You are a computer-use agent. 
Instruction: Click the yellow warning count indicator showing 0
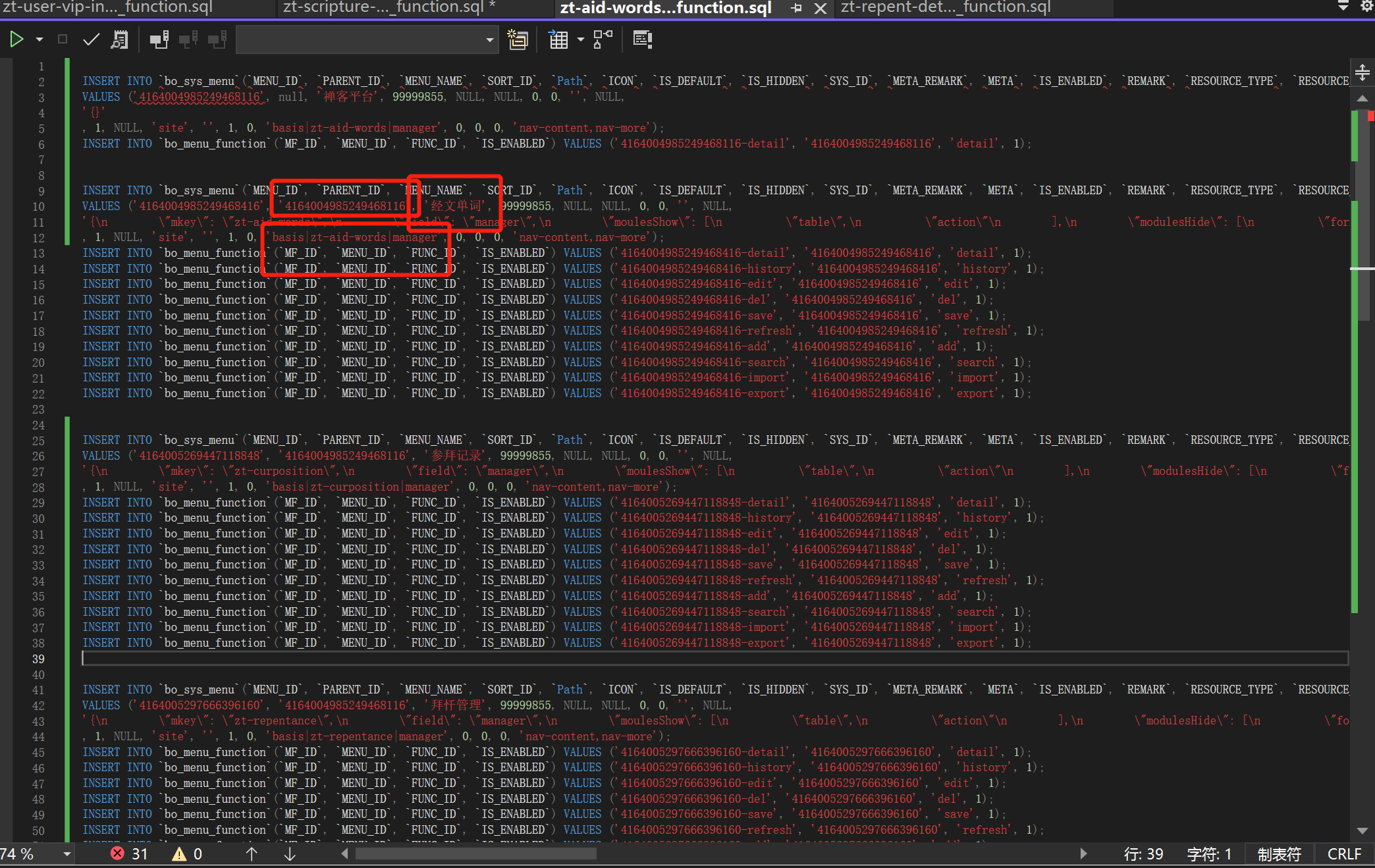[188, 854]
